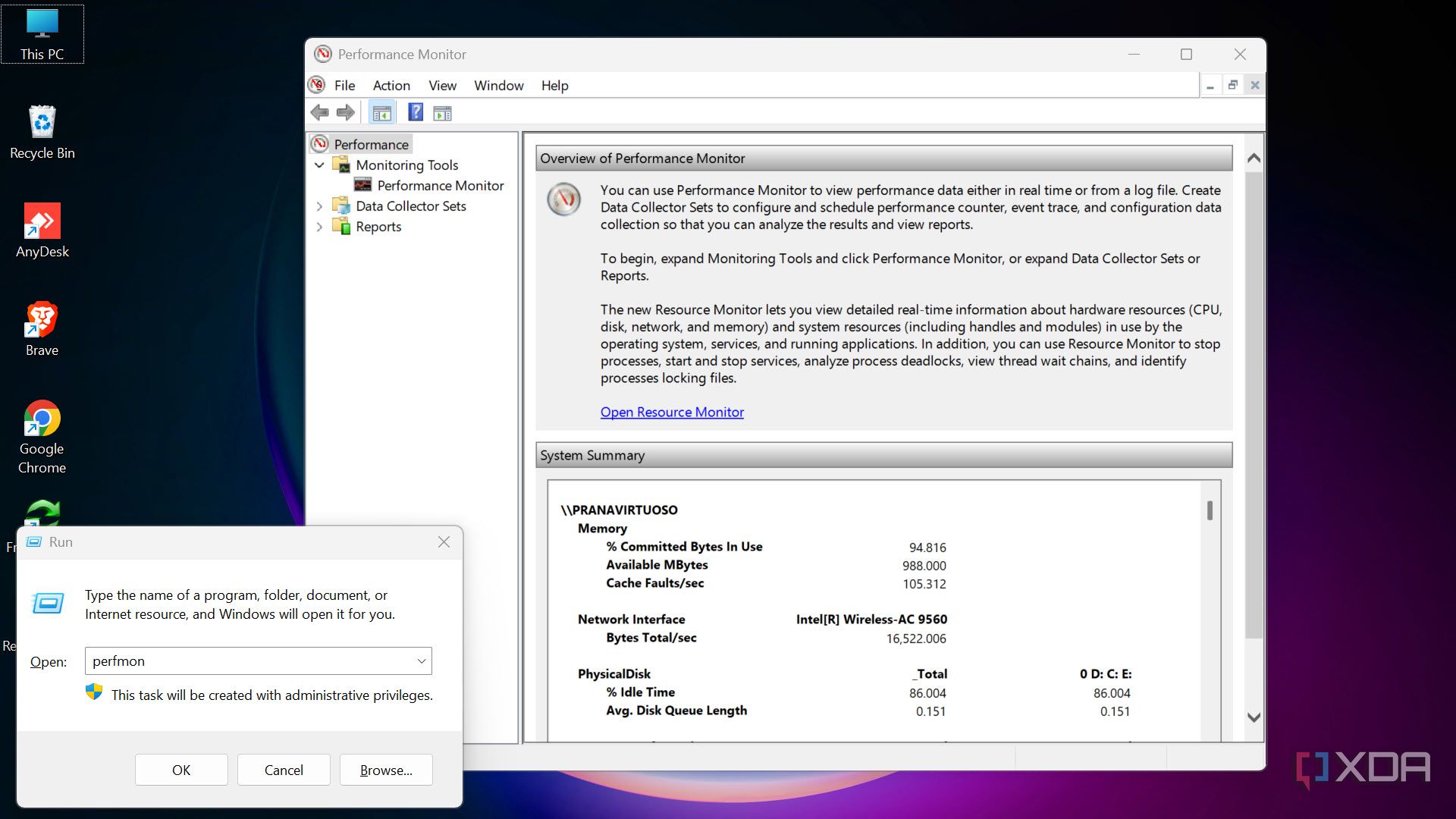Screen dimensions: 1456x819
Task: Click the Open text field containing perfmon
Action: point(249,661)
